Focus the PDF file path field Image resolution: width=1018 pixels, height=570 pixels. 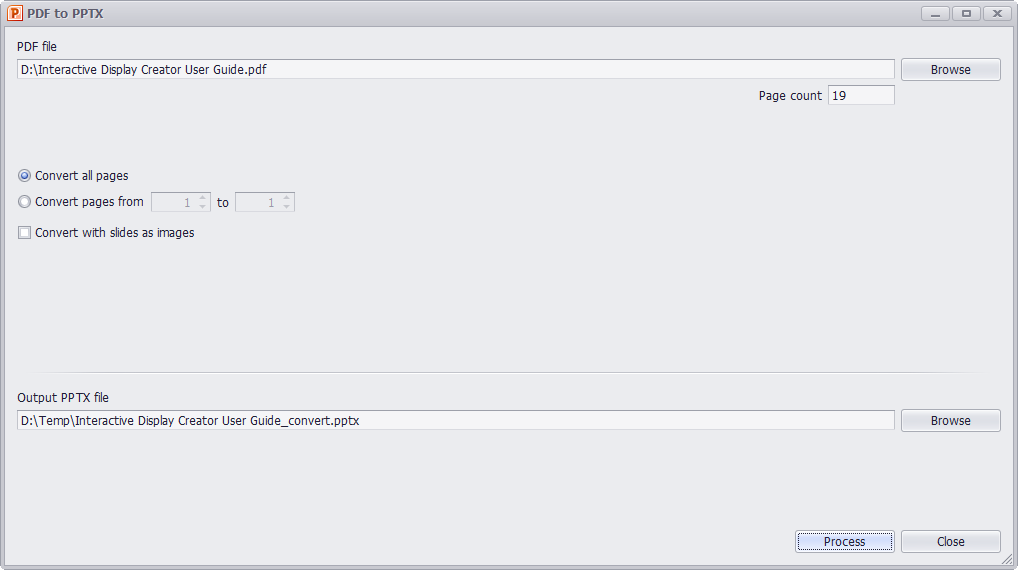[456, 69]
